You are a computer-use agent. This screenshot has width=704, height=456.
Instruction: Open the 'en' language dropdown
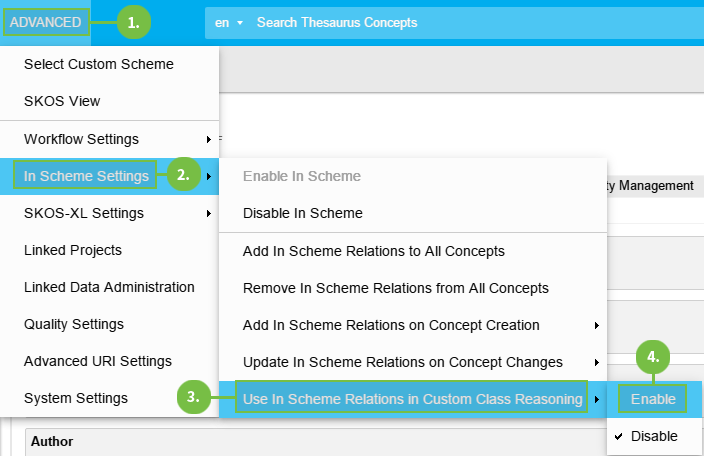click(x=229, y=22)
